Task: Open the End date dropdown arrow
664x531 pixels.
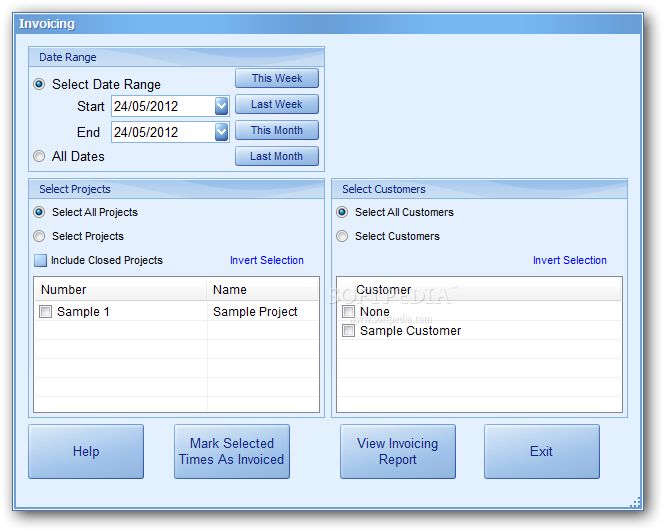Action: point(221,132)
